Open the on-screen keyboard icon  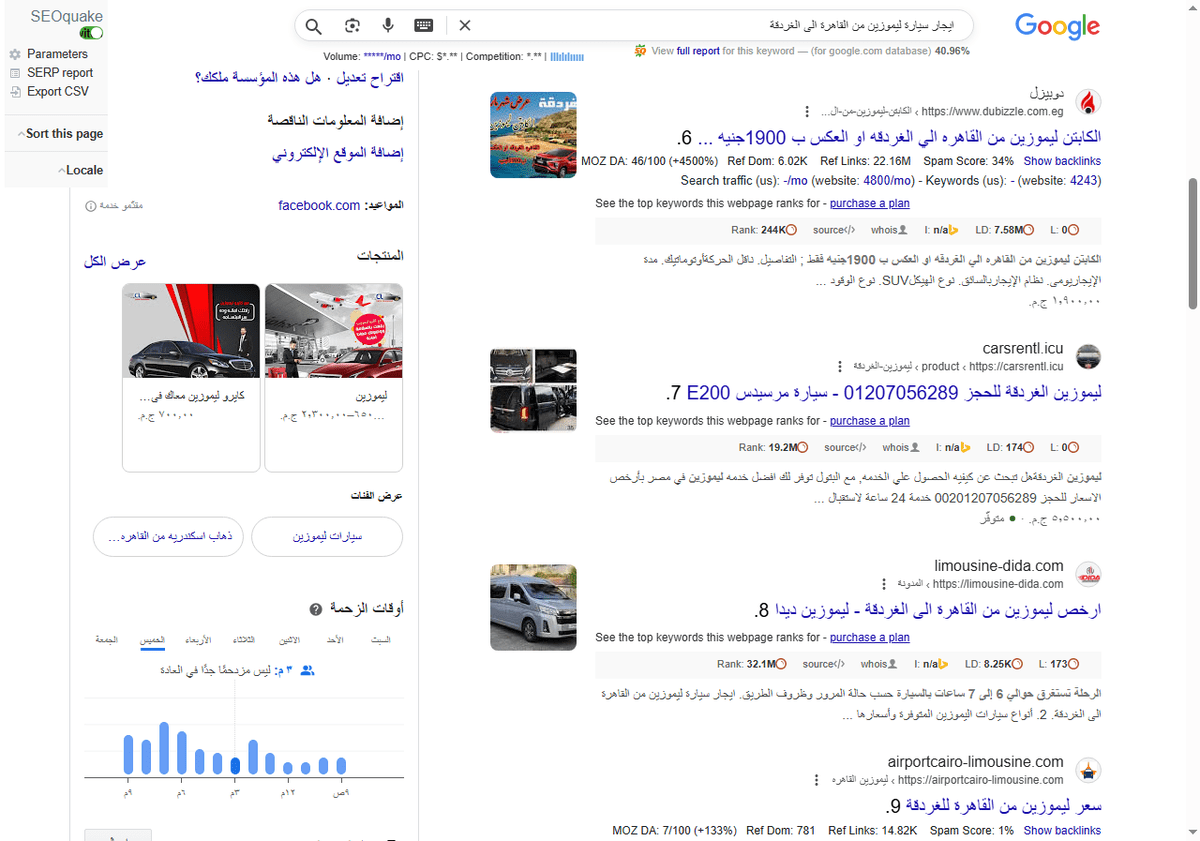tap(423, 25)
